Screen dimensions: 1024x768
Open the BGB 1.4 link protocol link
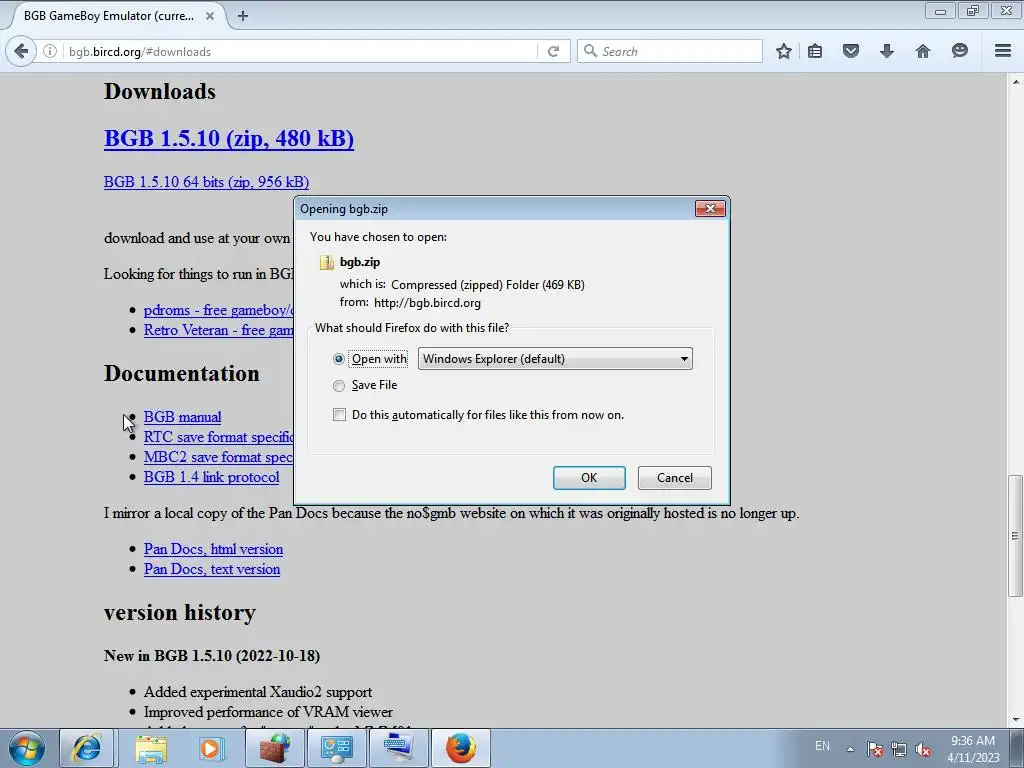pos(212,477)
